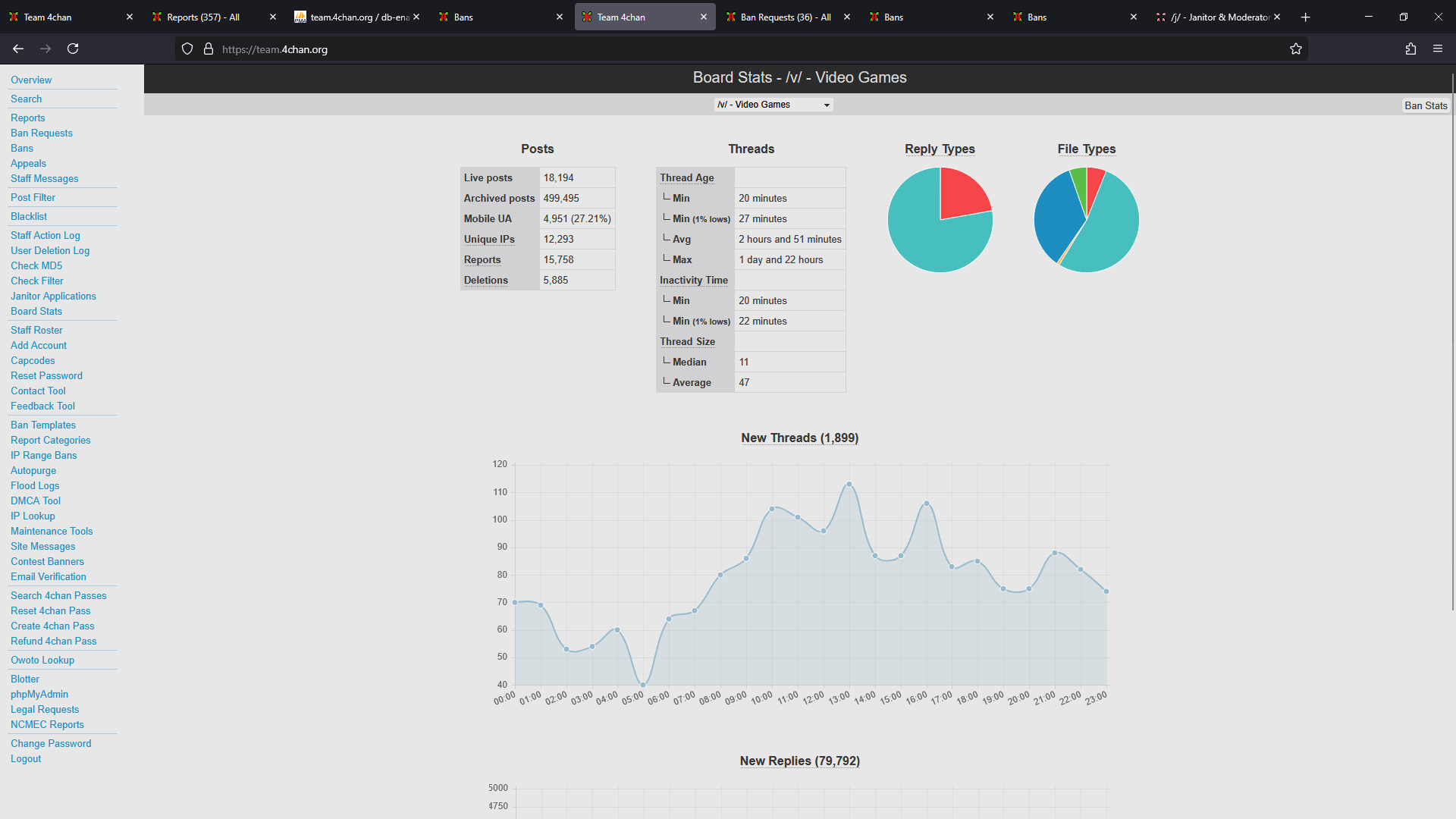
Task: Open the browser extensions puzzle icon
Action: [x=1410, y=49]
